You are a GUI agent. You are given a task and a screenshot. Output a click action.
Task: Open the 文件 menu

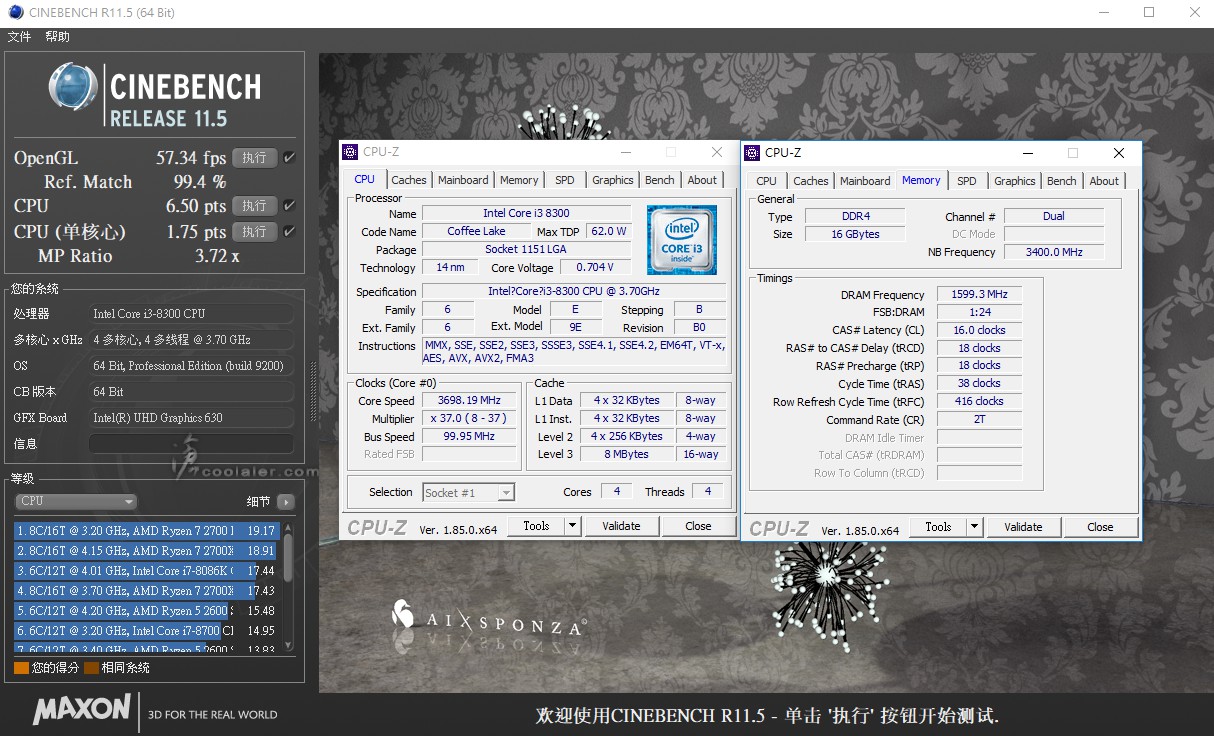coord(19,37)
